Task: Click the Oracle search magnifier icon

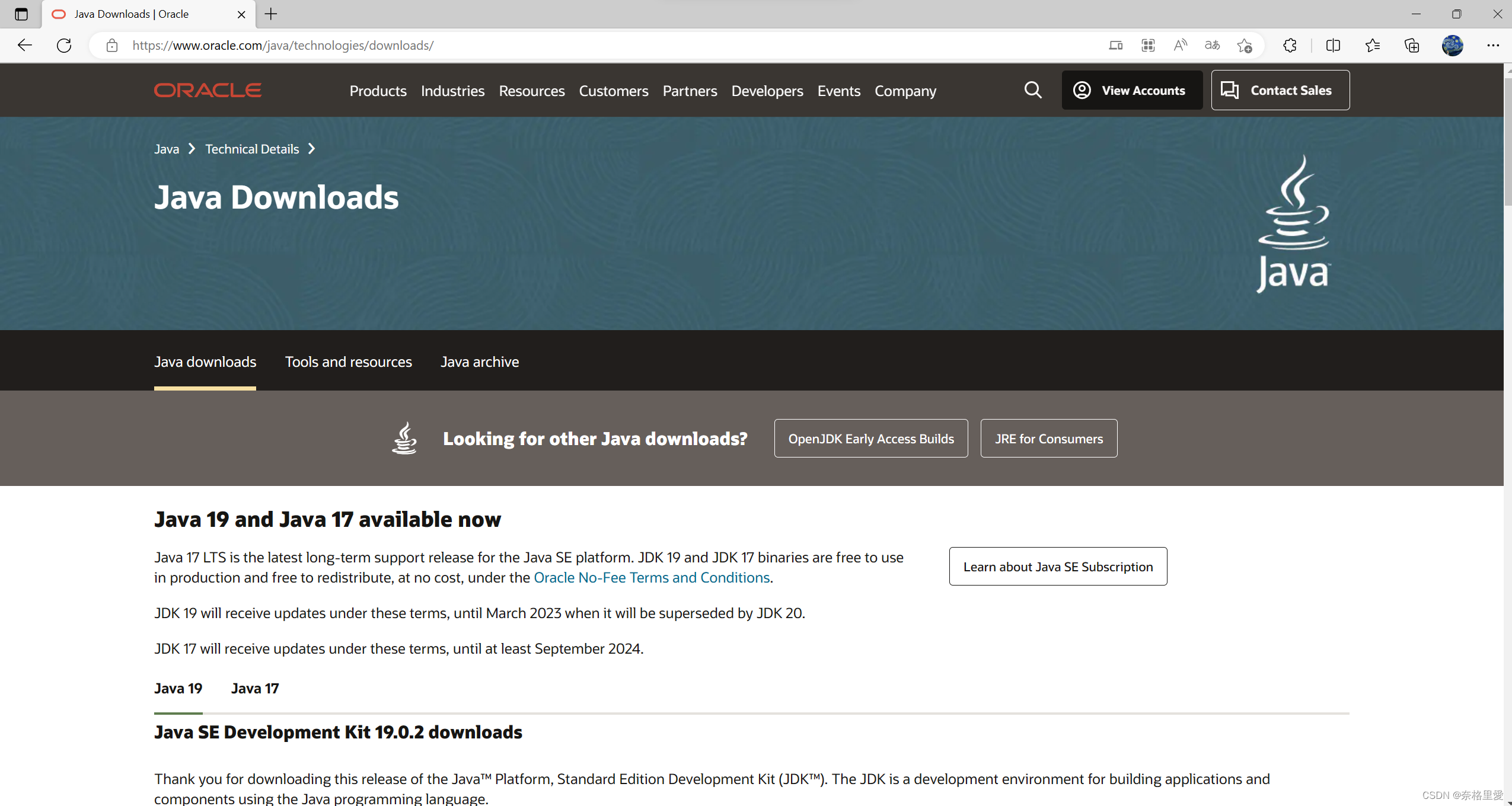Action: tap(1032, 90)
